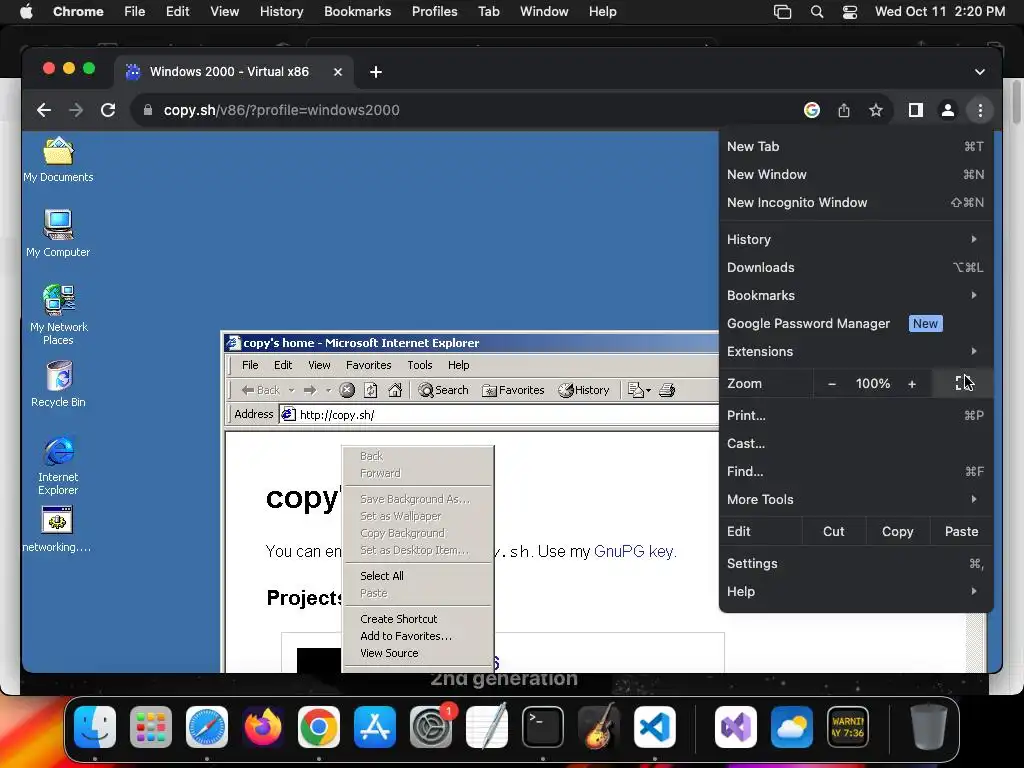The height and width of the screenshot is (768, 1024).
Task: Open the IE Mail dropdown button
Action: coord(639,390)
